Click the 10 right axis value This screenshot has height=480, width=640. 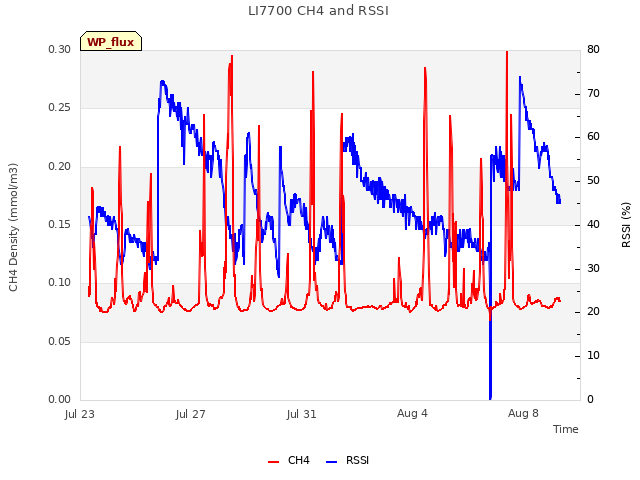click(x=593, y=356)
